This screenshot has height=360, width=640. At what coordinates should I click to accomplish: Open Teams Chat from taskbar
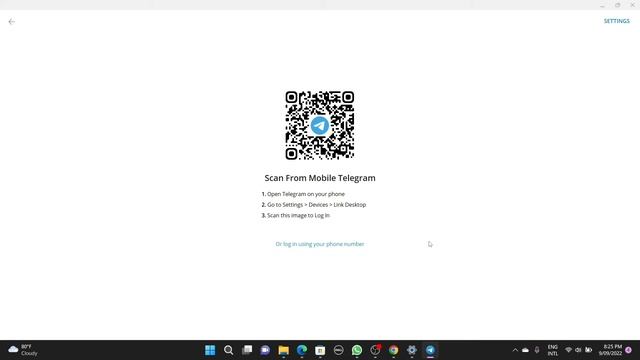point(265,350)
